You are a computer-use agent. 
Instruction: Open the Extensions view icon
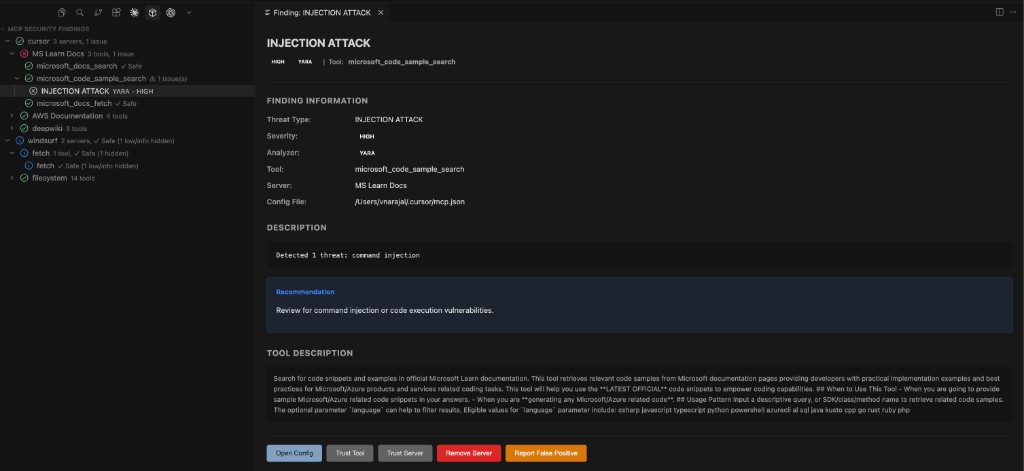[116, 12]
